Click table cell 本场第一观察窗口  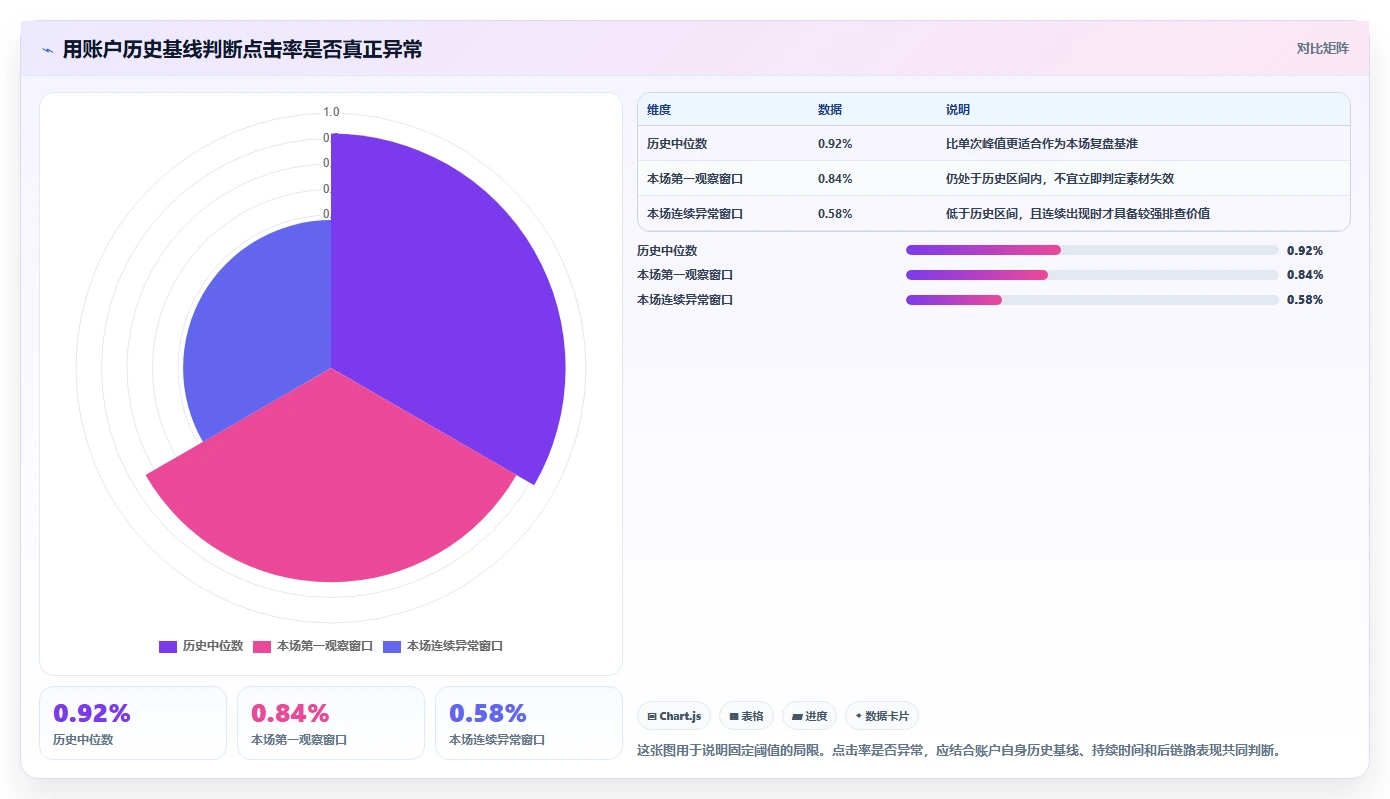pos(695,179)
